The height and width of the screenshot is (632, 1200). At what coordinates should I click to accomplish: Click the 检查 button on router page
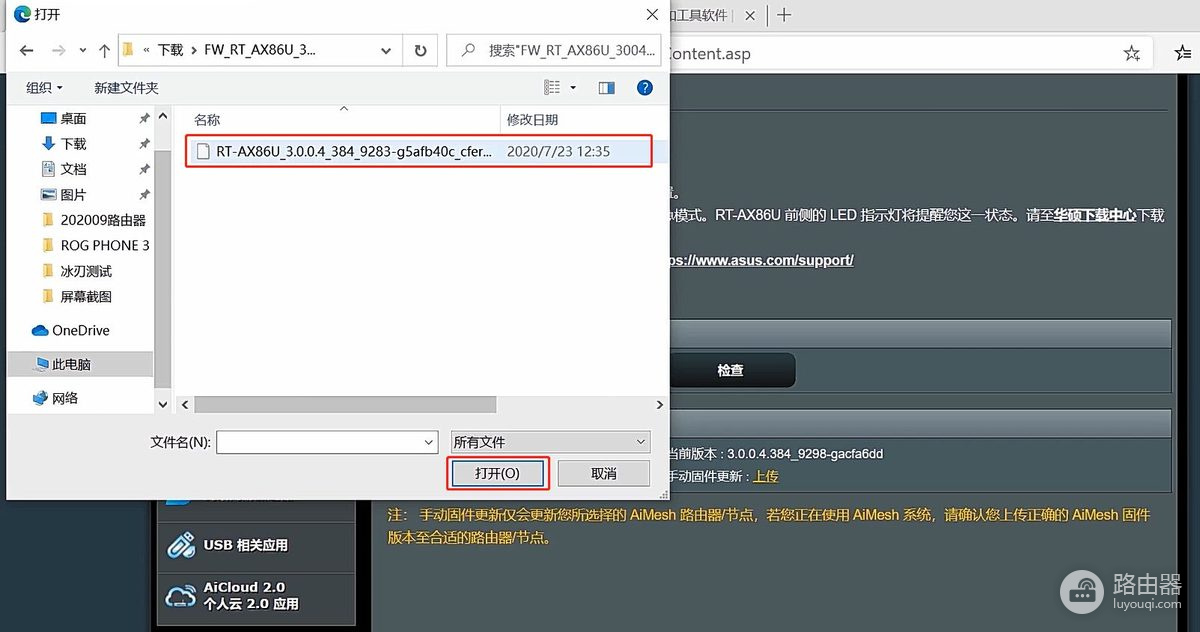[730, 370]
